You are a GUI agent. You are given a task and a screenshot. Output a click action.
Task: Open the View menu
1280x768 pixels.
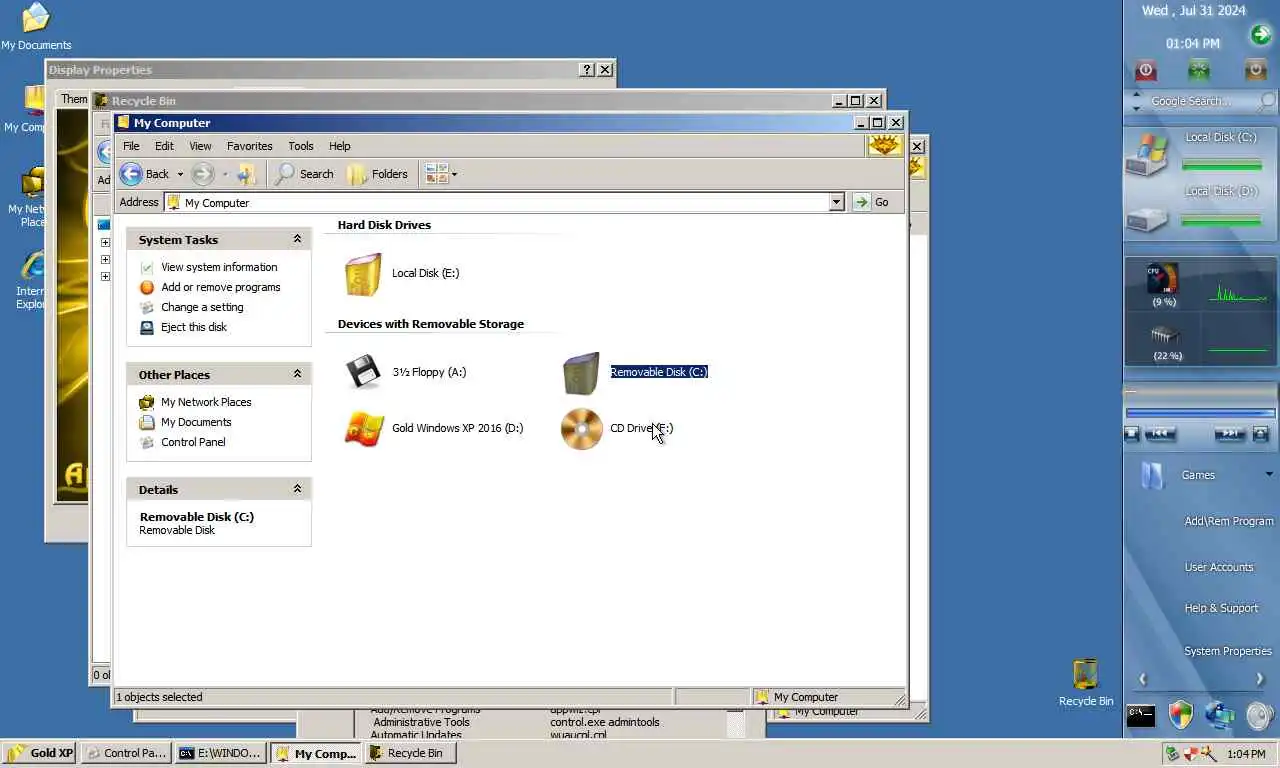tap(200, 146)
